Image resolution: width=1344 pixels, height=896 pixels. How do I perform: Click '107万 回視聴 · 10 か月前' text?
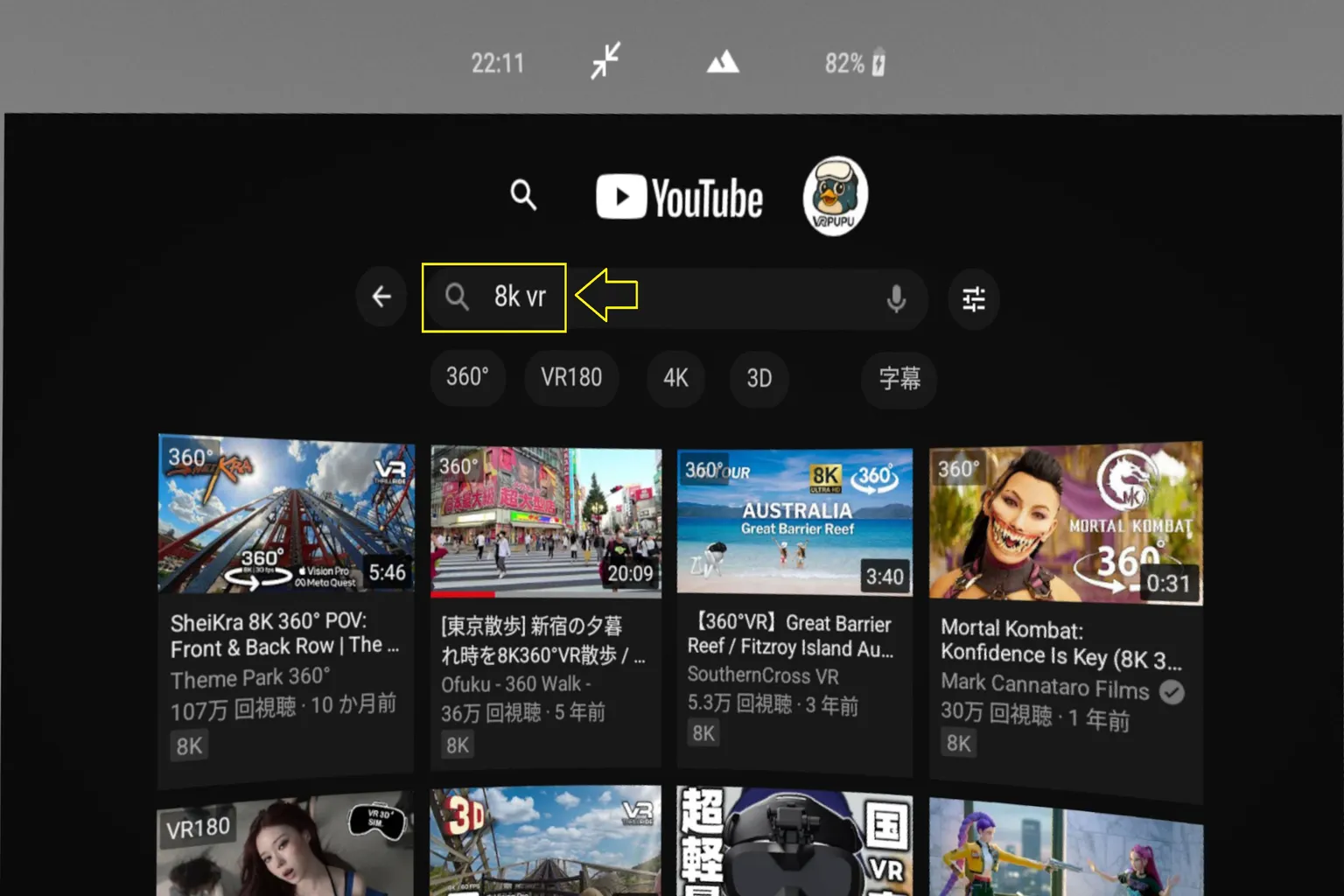(283, 708)
